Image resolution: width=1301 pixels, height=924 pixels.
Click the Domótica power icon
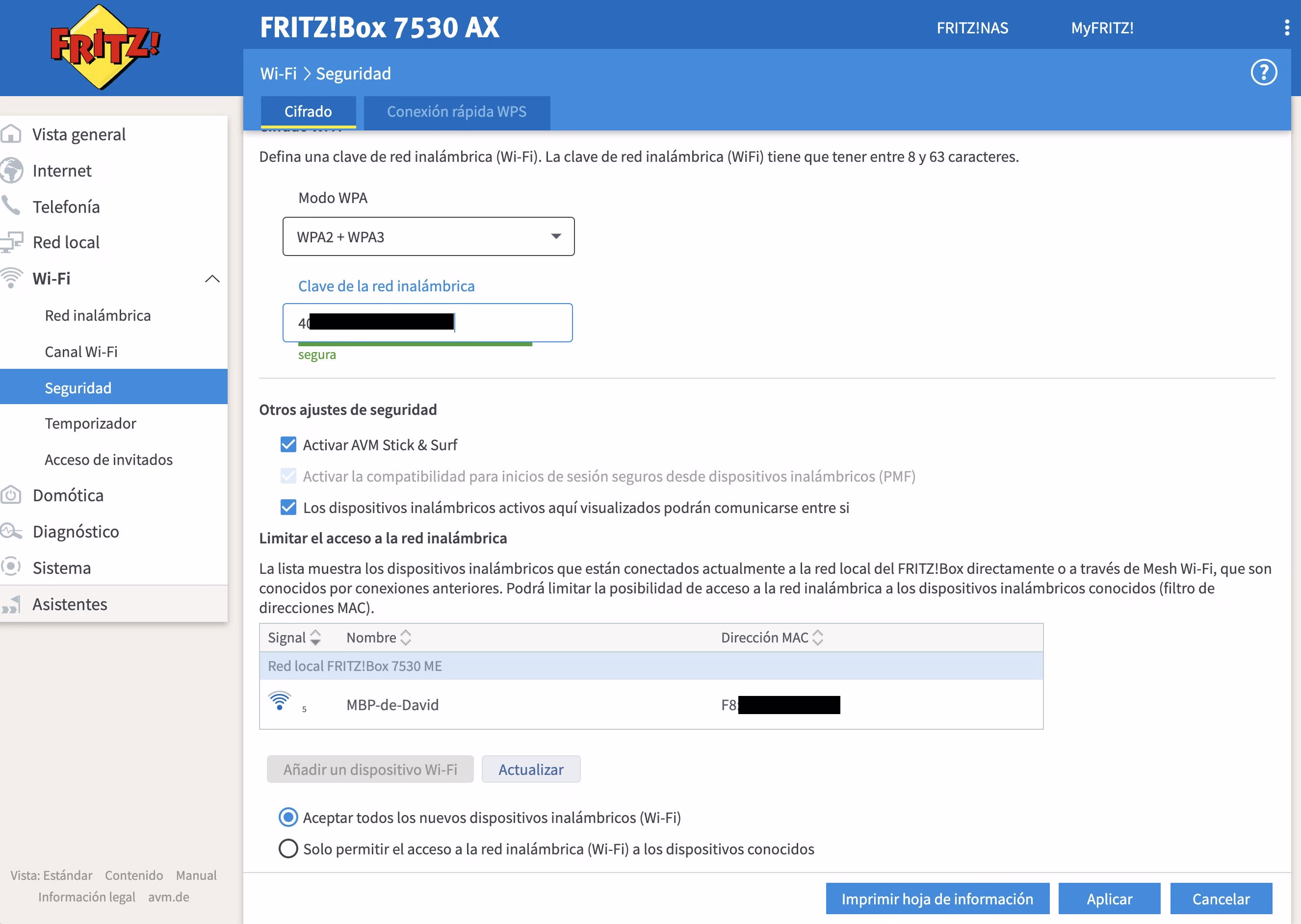pyautogui.click(x=11, y=495)
